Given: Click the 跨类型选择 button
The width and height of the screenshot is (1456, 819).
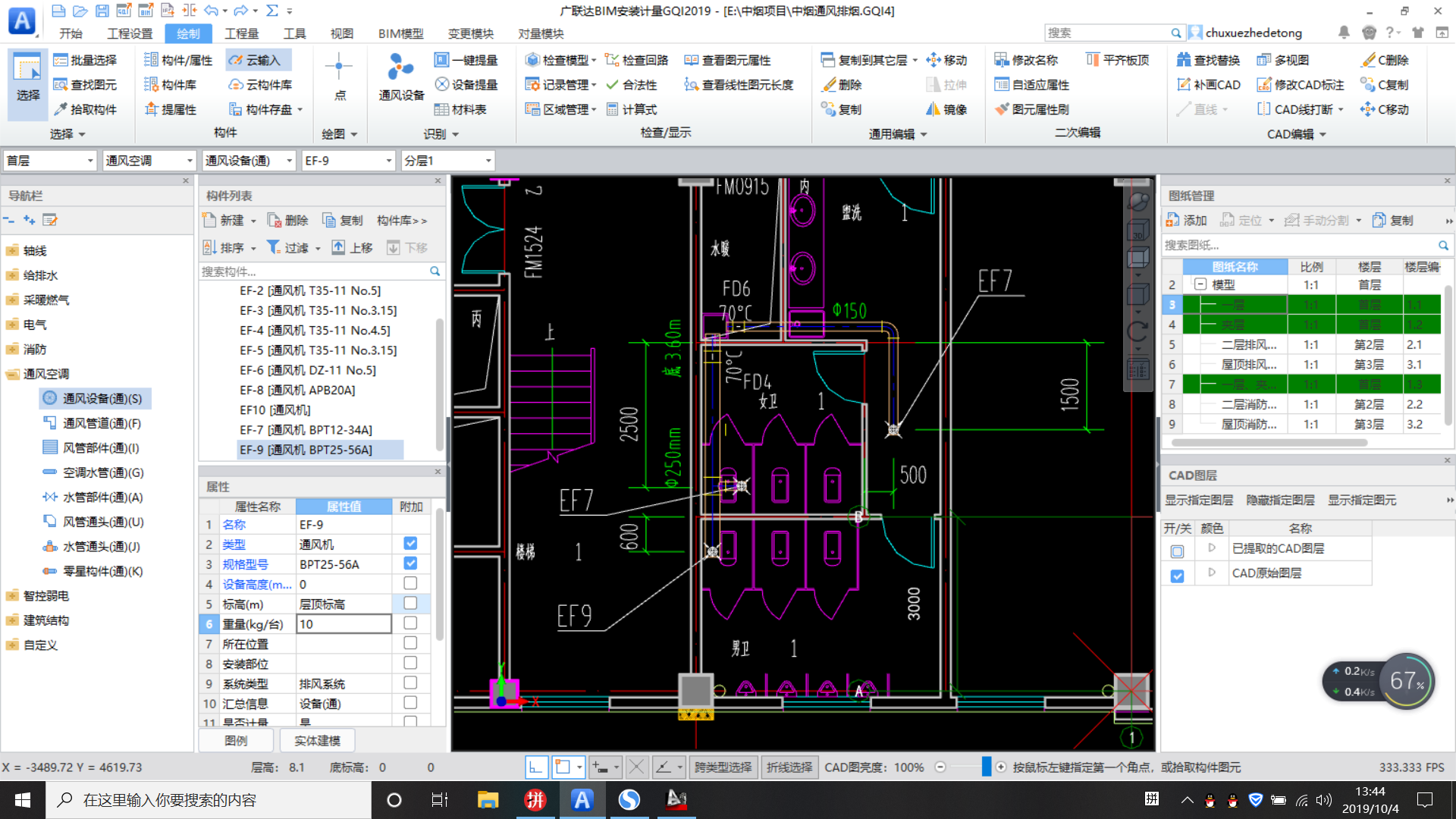Looking at the screenshot, I should click(x=723, y=767).
